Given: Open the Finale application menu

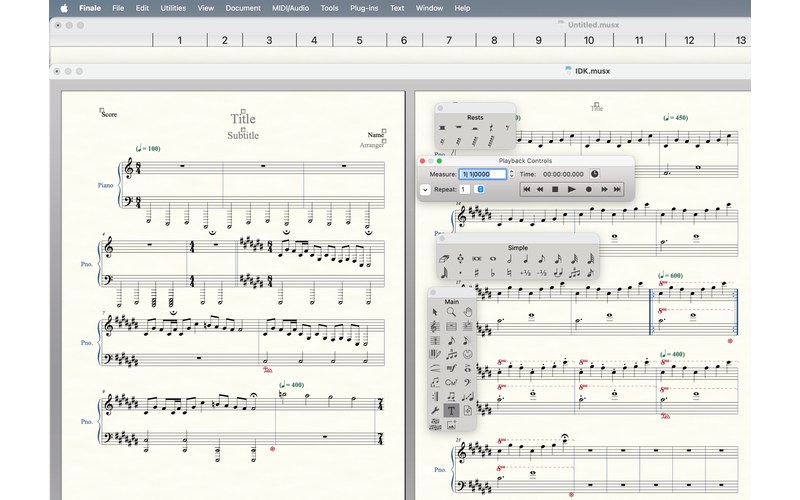Looking at the screenshot, I should point(90,8).
